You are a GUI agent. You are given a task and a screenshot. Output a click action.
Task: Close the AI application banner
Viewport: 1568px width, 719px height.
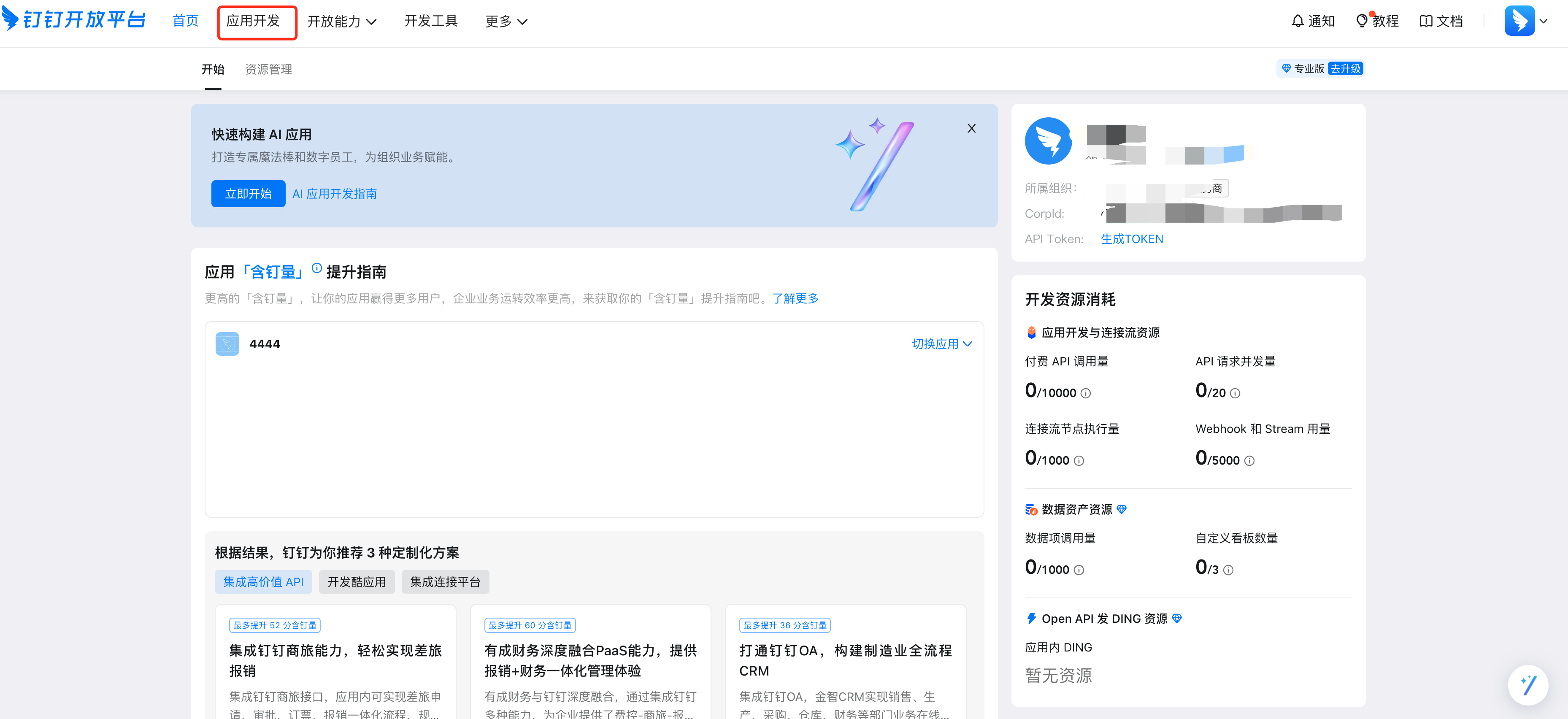click(x=971, y=128)
